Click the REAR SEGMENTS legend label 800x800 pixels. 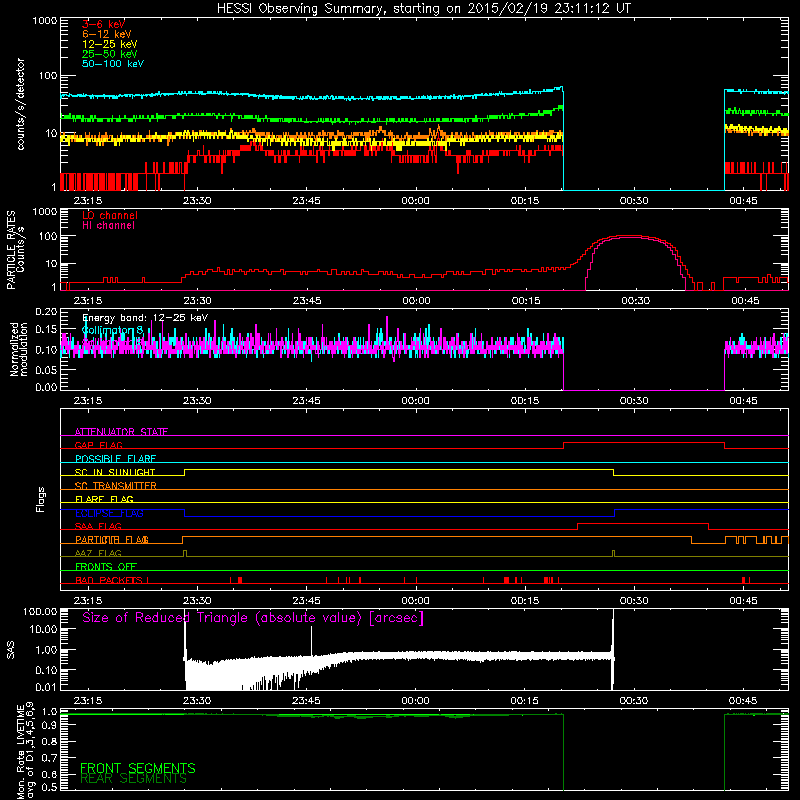coord(134,779)
